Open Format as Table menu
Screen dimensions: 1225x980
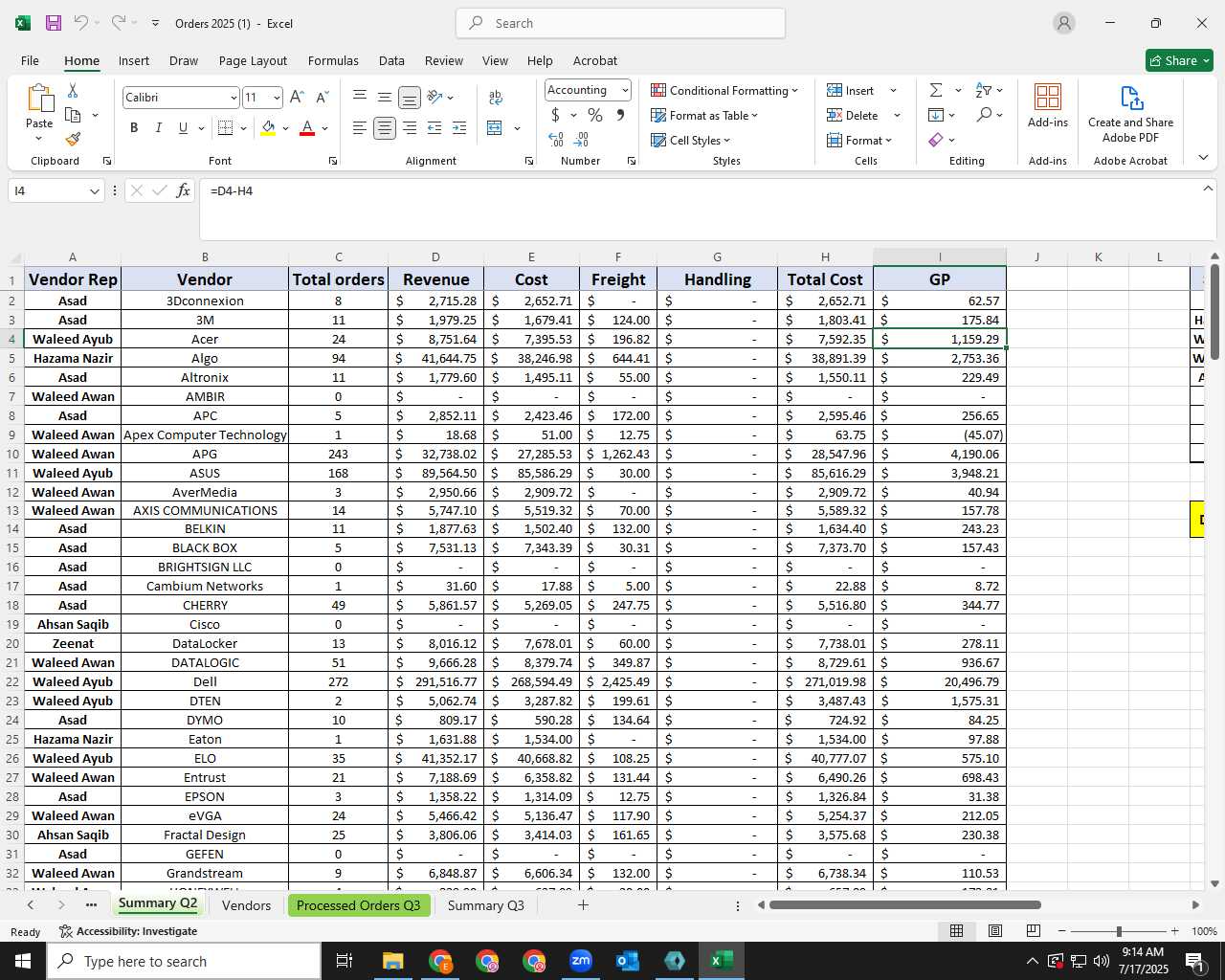pyautogui.click(x=704, y=115)
